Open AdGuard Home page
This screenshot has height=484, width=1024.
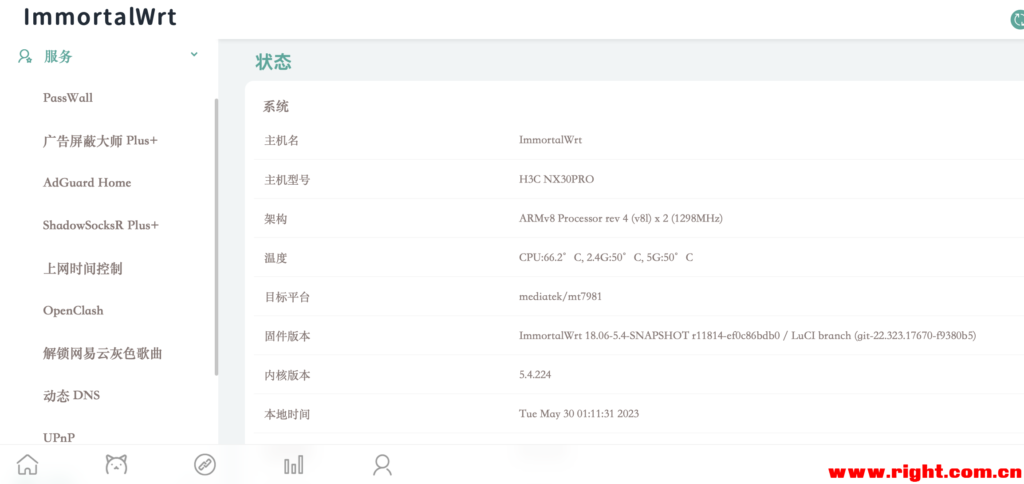(87, 183)
